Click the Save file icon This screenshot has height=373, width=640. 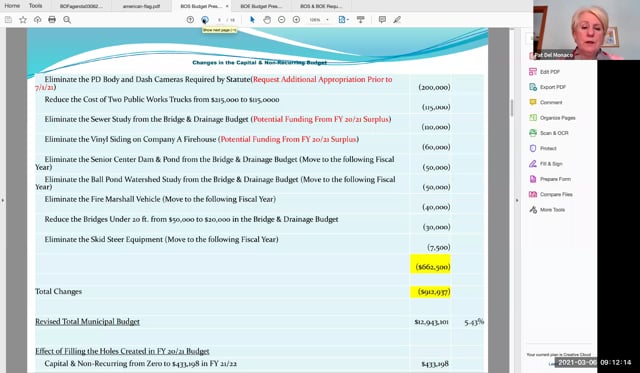click(8, 20)
